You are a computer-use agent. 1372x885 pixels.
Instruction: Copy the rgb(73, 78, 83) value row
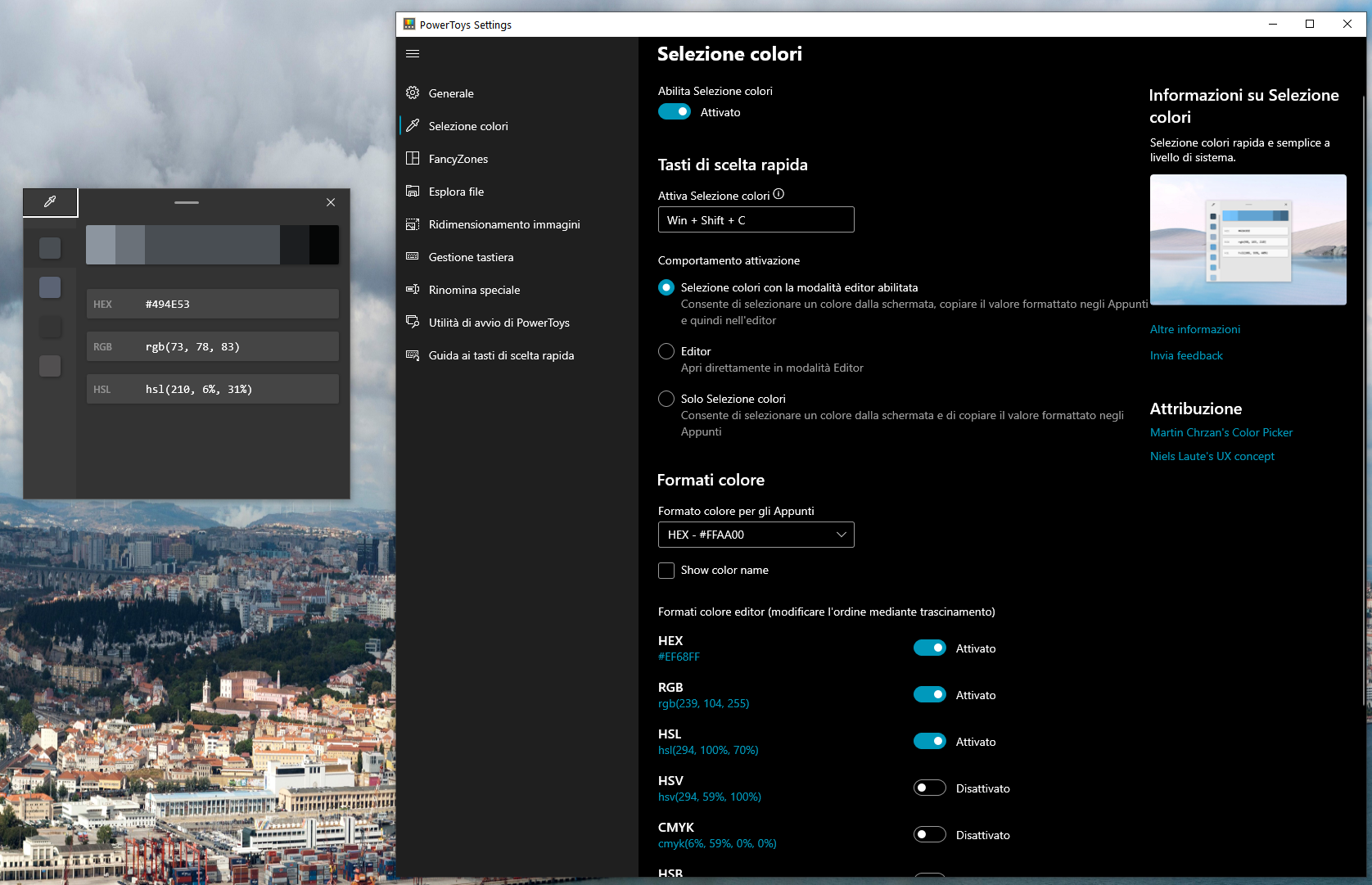point(213,346)
